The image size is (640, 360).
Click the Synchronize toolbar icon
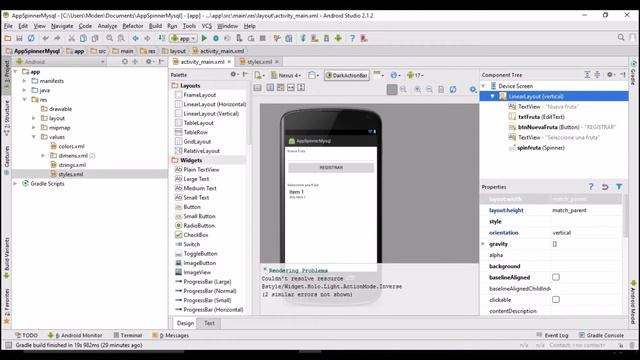tap(31, 38)
